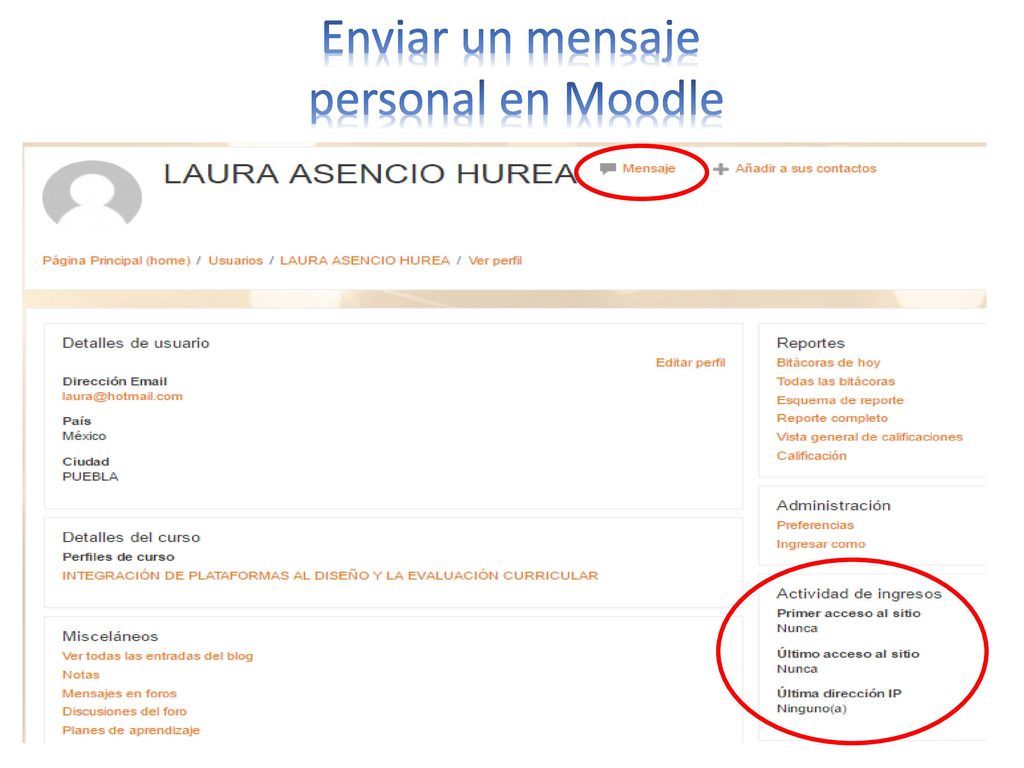Click the Actividad de ingresos heading
Viewport: 1024px width, 768px height.
[859, 594]
